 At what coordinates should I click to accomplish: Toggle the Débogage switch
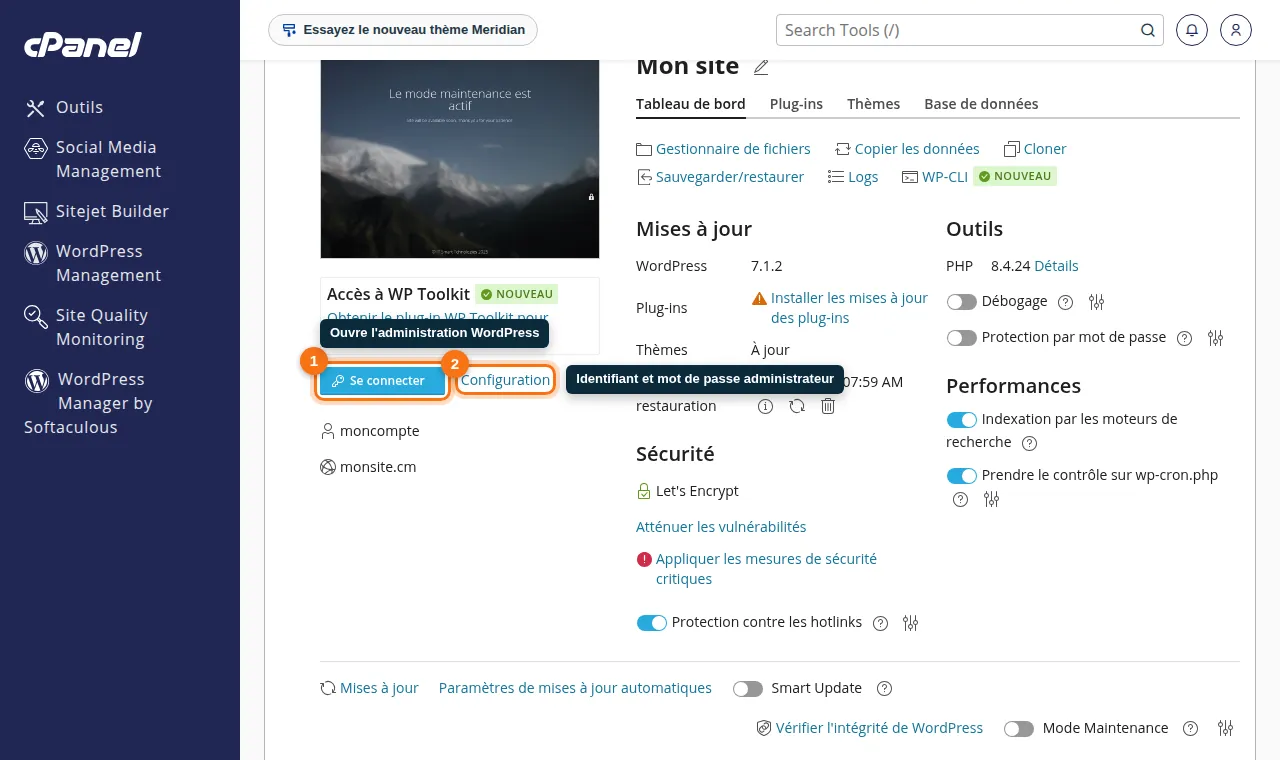961,302
